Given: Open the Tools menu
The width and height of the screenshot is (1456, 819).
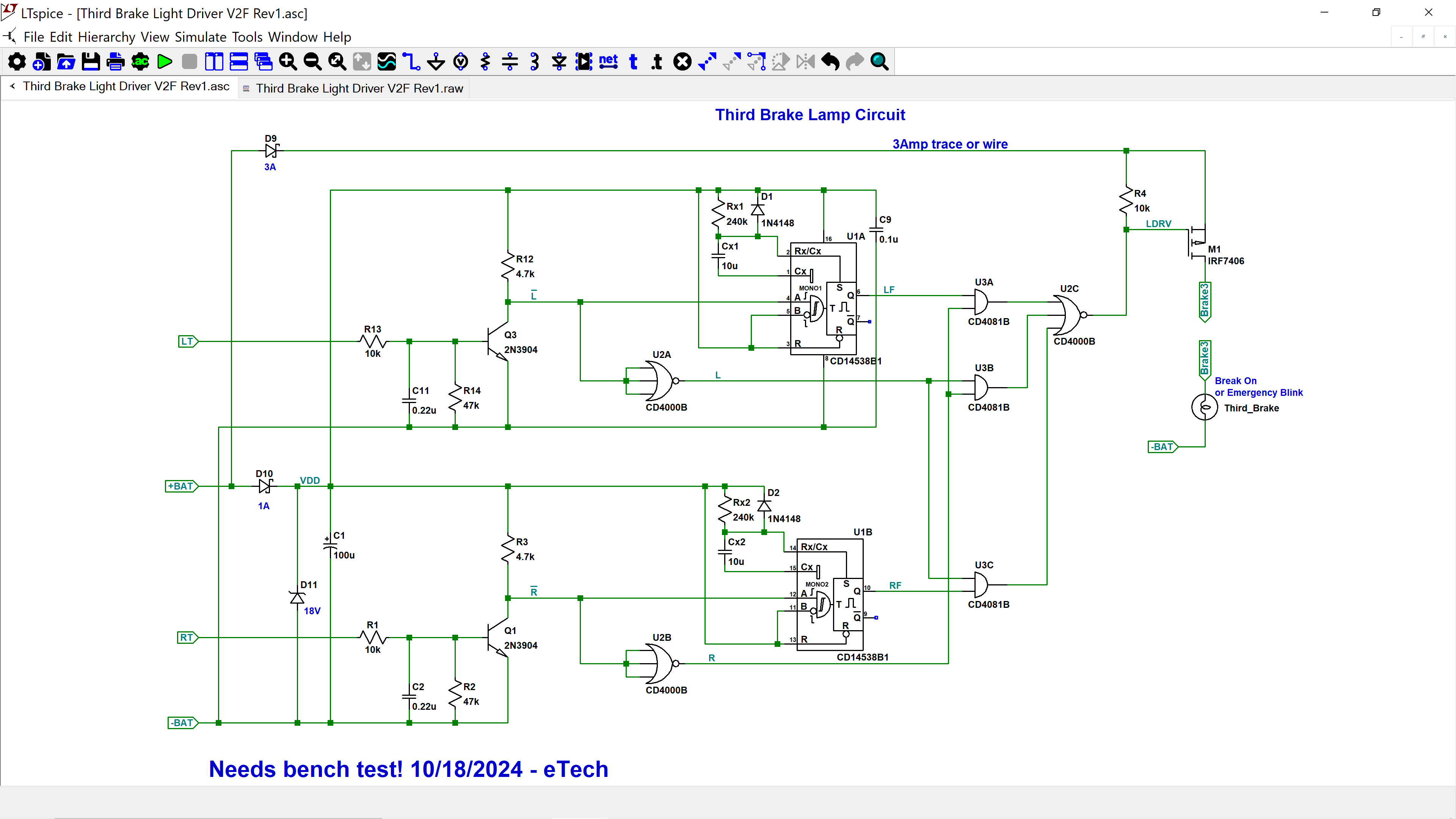Looking at the screenshot, I should click(248, 37).
